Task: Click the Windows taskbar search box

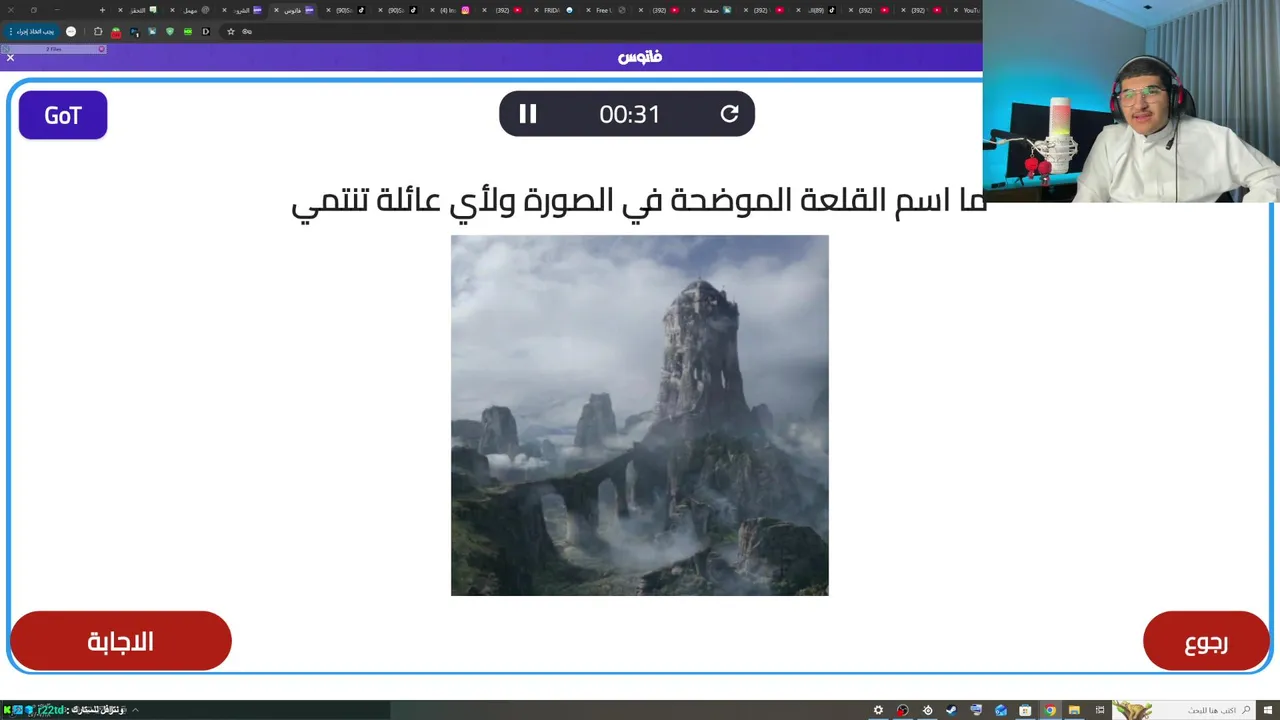Action: (1184, 710)
